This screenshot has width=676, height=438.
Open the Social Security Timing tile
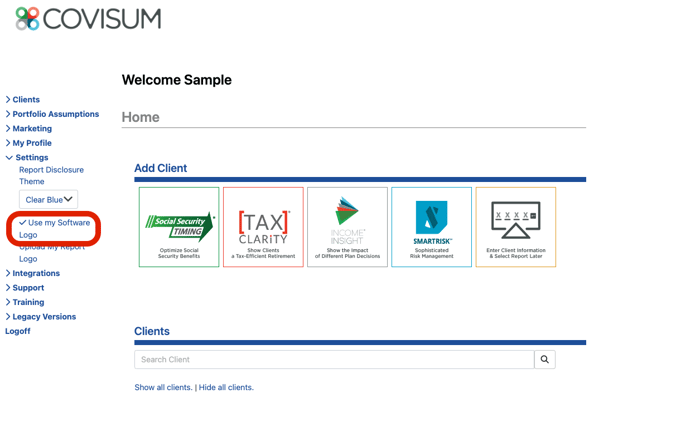pyautogui.click(x=179, y=227)
